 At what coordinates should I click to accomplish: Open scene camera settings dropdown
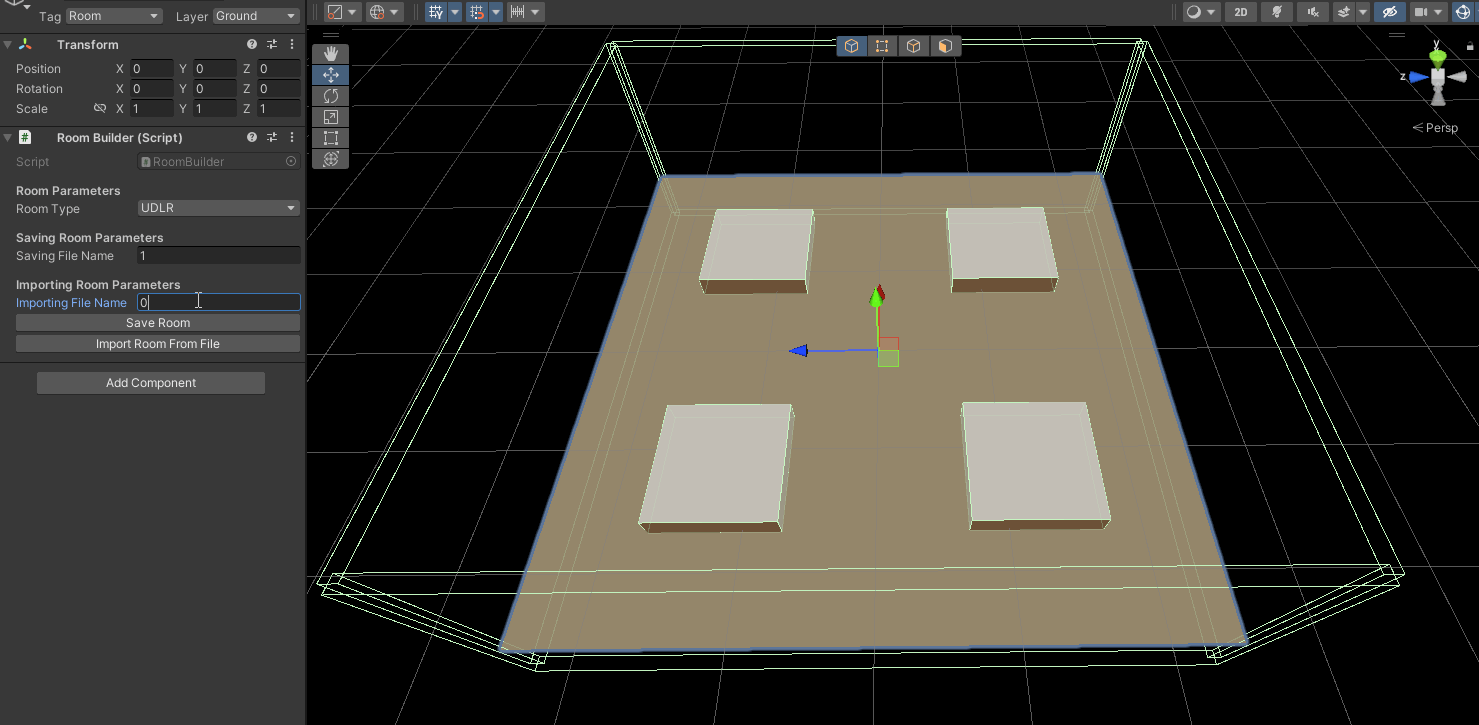pyautogui.click(x=1427, y=12)
